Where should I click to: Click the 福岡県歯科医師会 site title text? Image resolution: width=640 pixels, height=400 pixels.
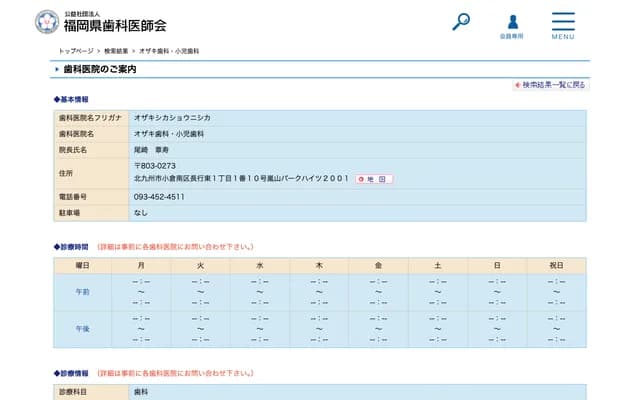[x=115, y=25]
